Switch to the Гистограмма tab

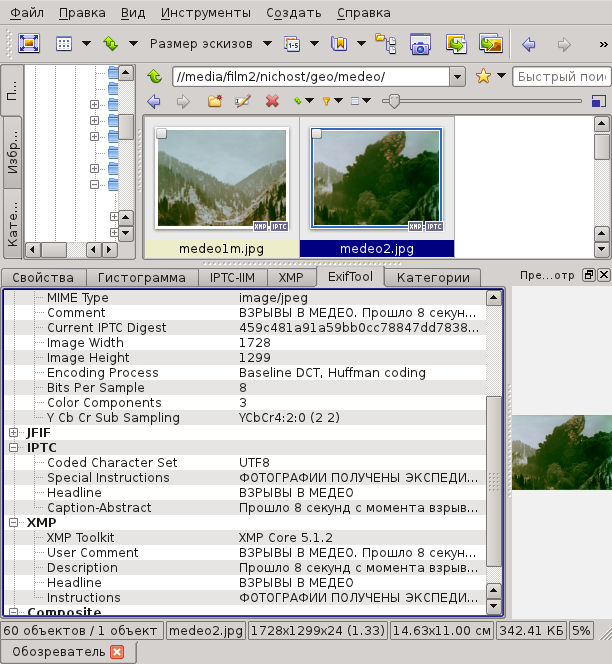142,278
